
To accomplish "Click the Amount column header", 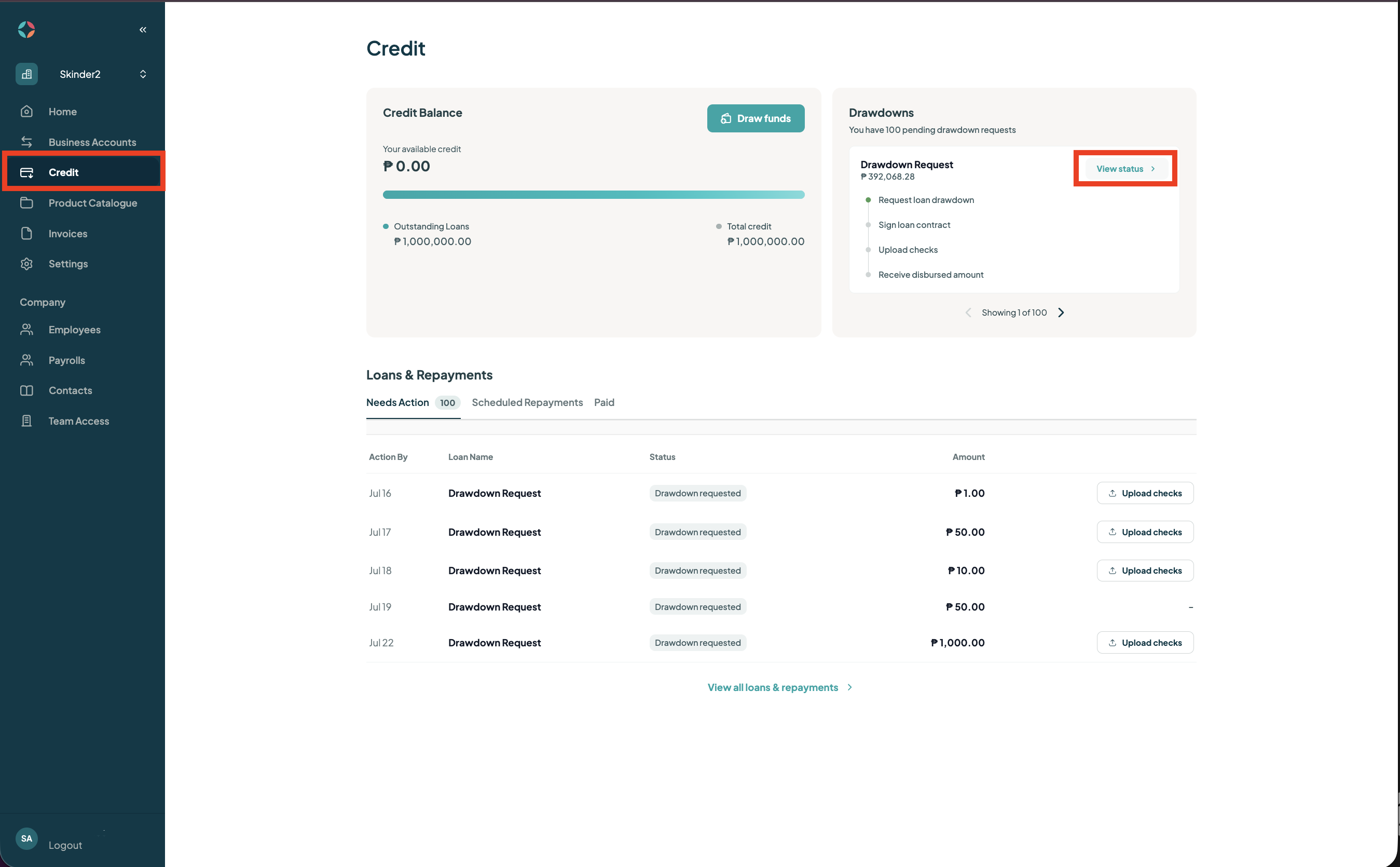I will 968,457.
